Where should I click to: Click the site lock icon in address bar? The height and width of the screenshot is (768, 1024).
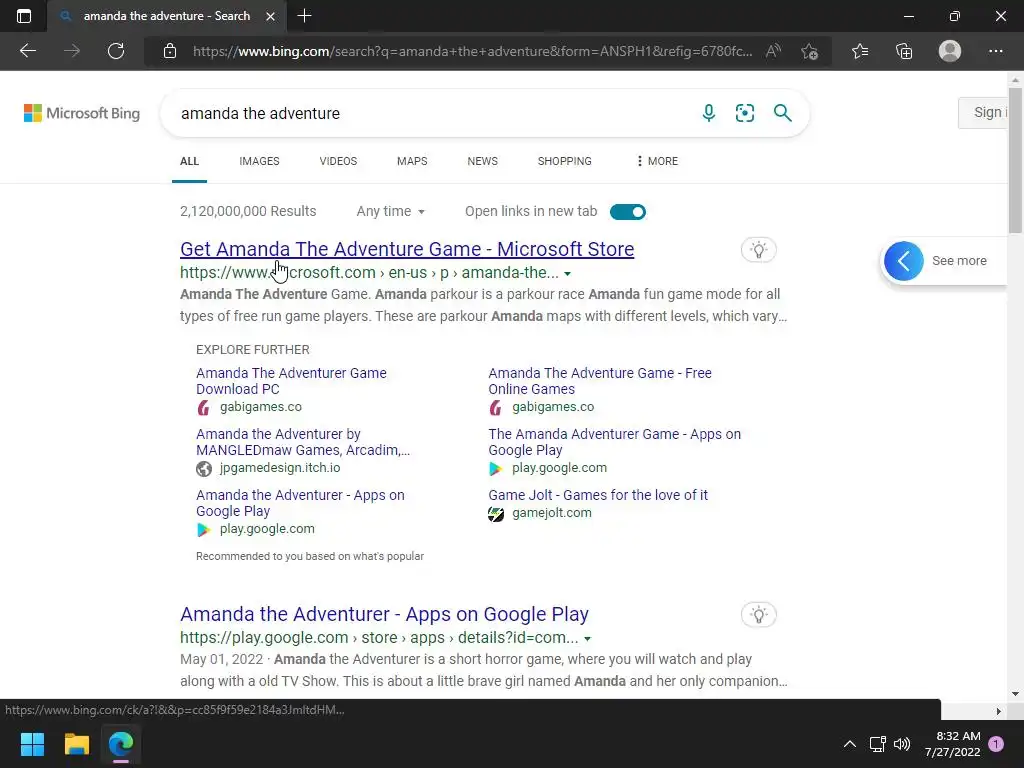pos(170,51)
